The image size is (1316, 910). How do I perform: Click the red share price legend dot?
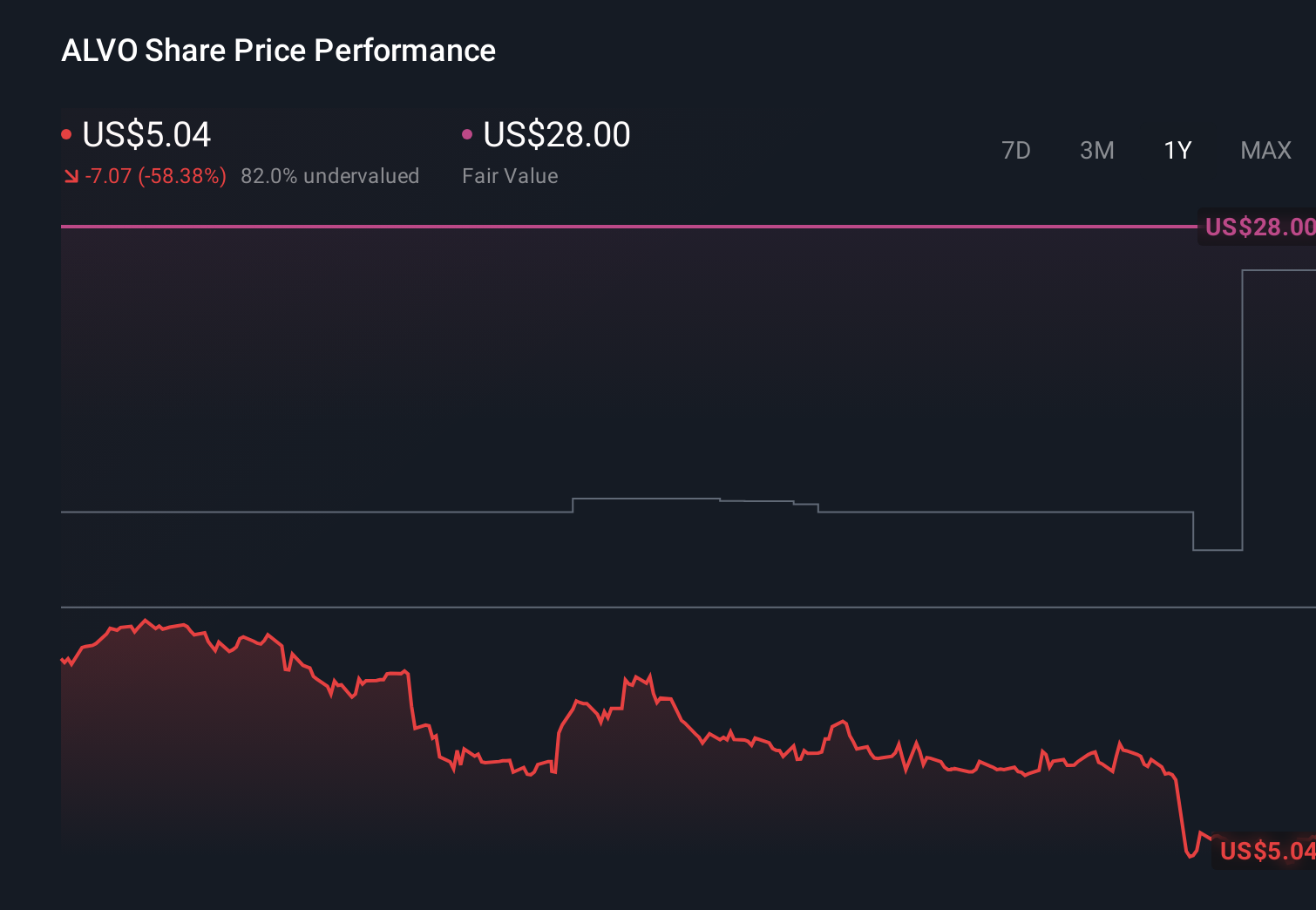66,132
